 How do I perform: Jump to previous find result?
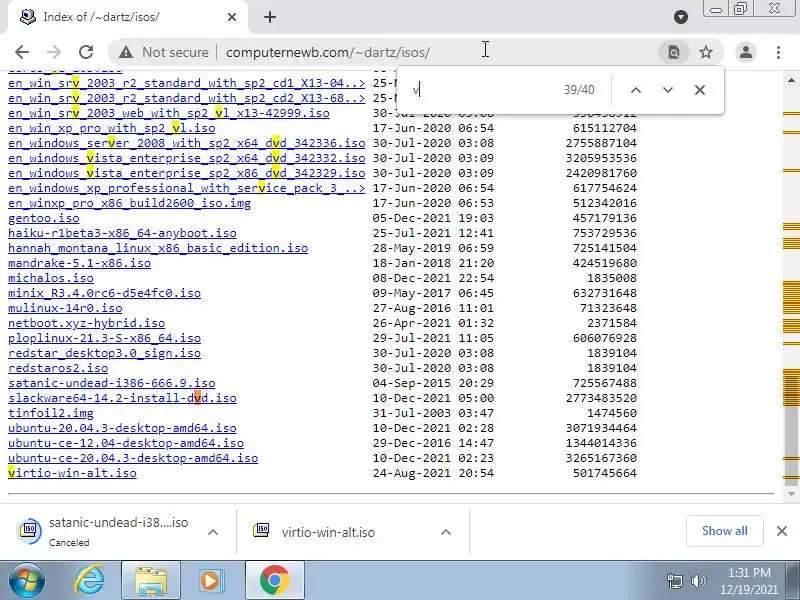tap(636, 90)
